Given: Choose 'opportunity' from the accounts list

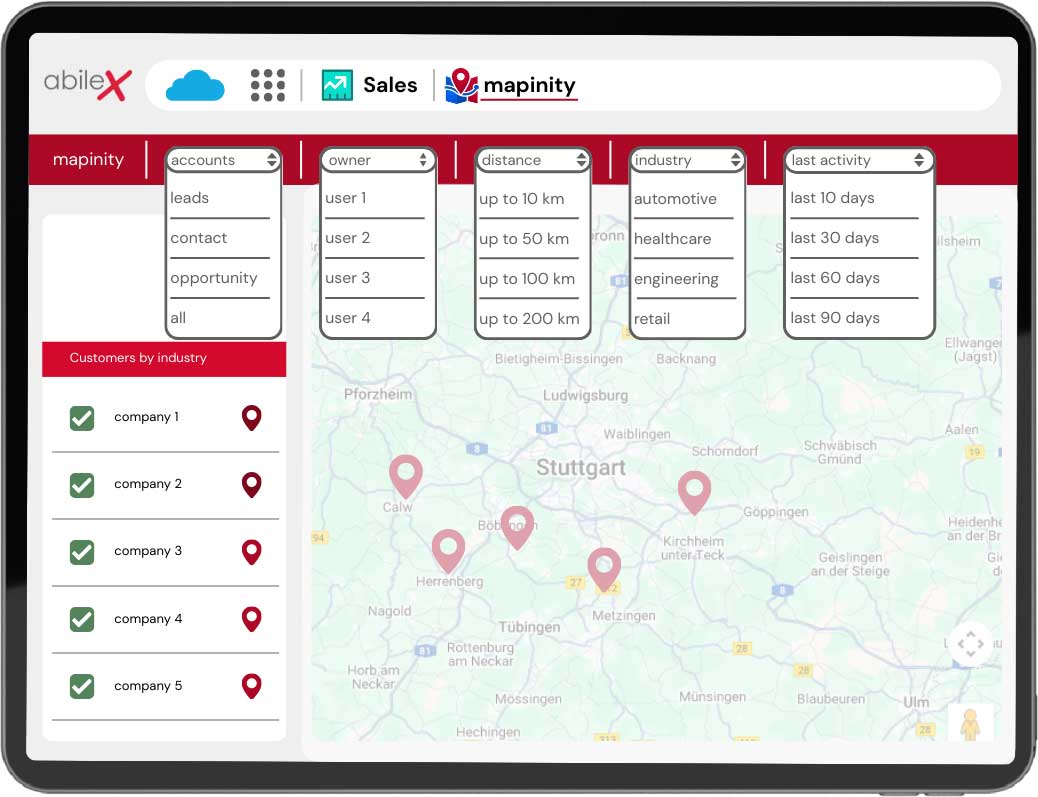Looking at the screenshot, I should [214, 278].
